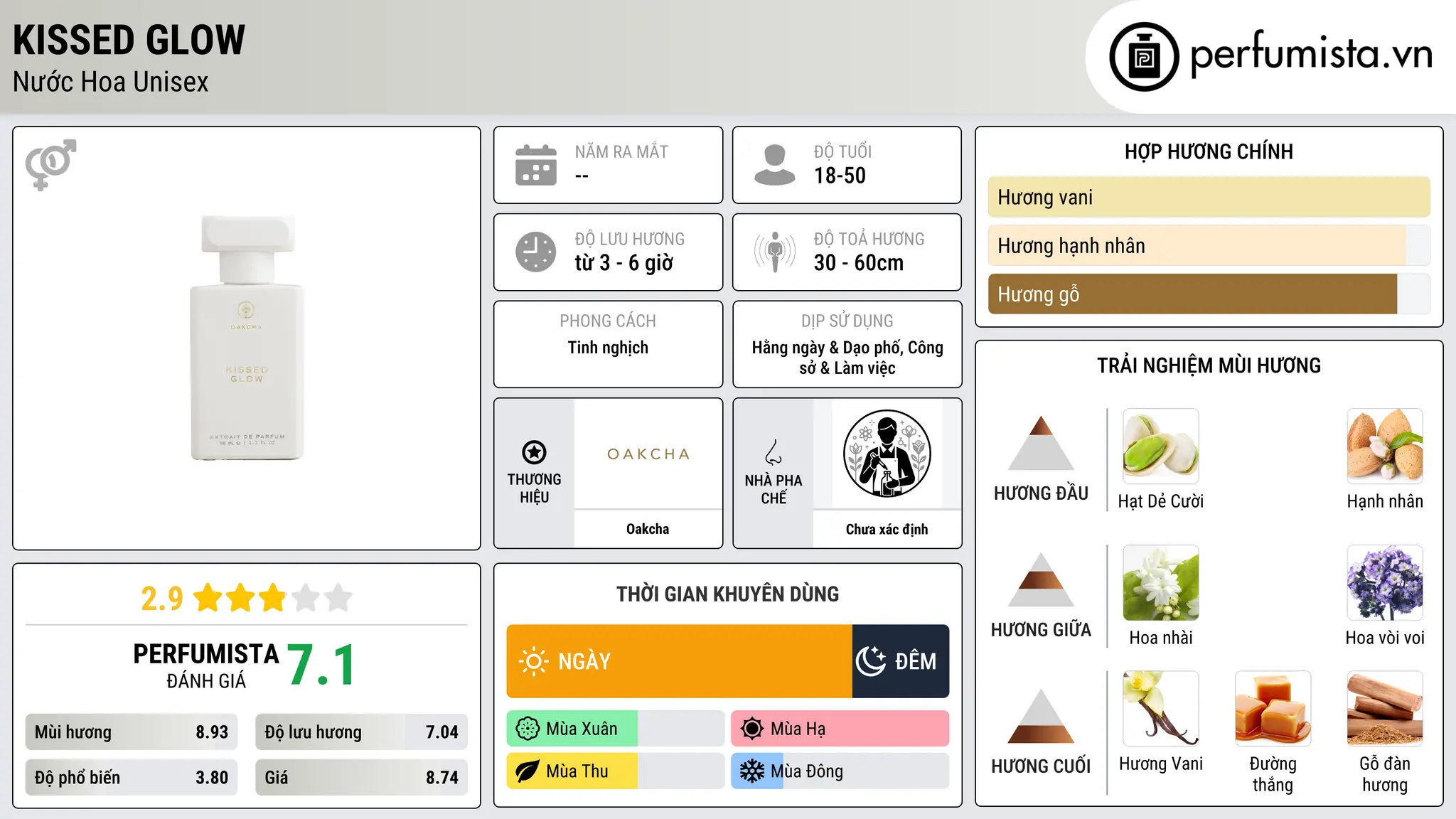Image resolution: width=1456 pixels, height=819 pixels.
Task: Click the THỜI GIAN KHUYÊN DÙNG heading
Action: 727,594
